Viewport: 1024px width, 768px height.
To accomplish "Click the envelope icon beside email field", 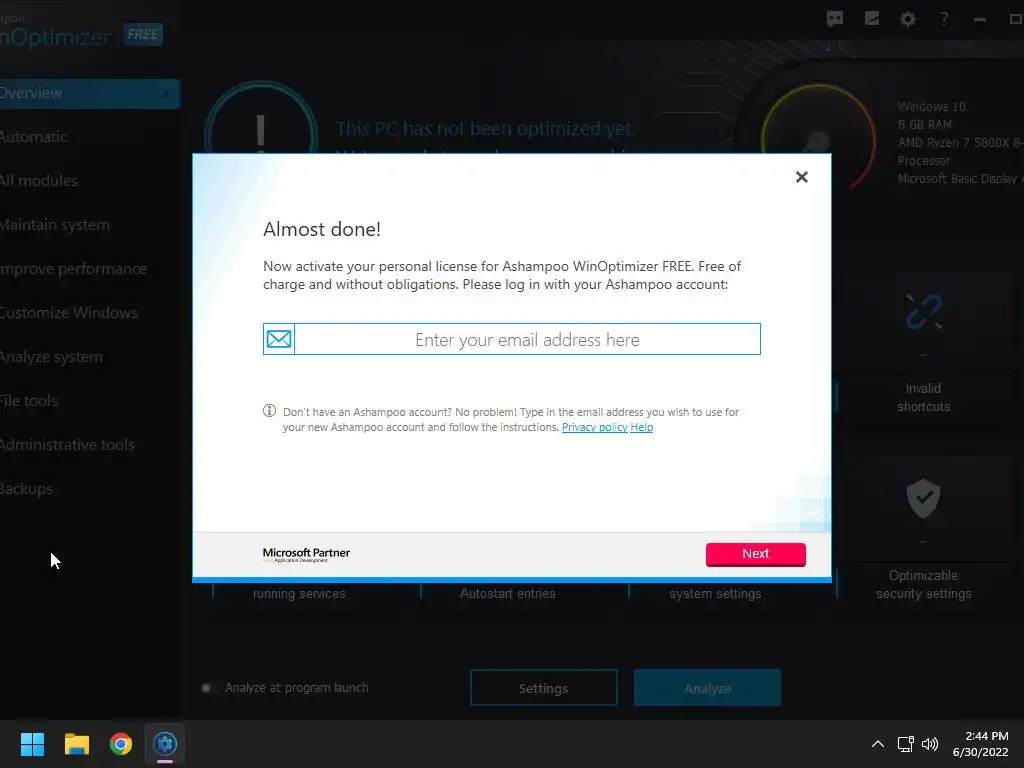I will click(x=279, y=339).
